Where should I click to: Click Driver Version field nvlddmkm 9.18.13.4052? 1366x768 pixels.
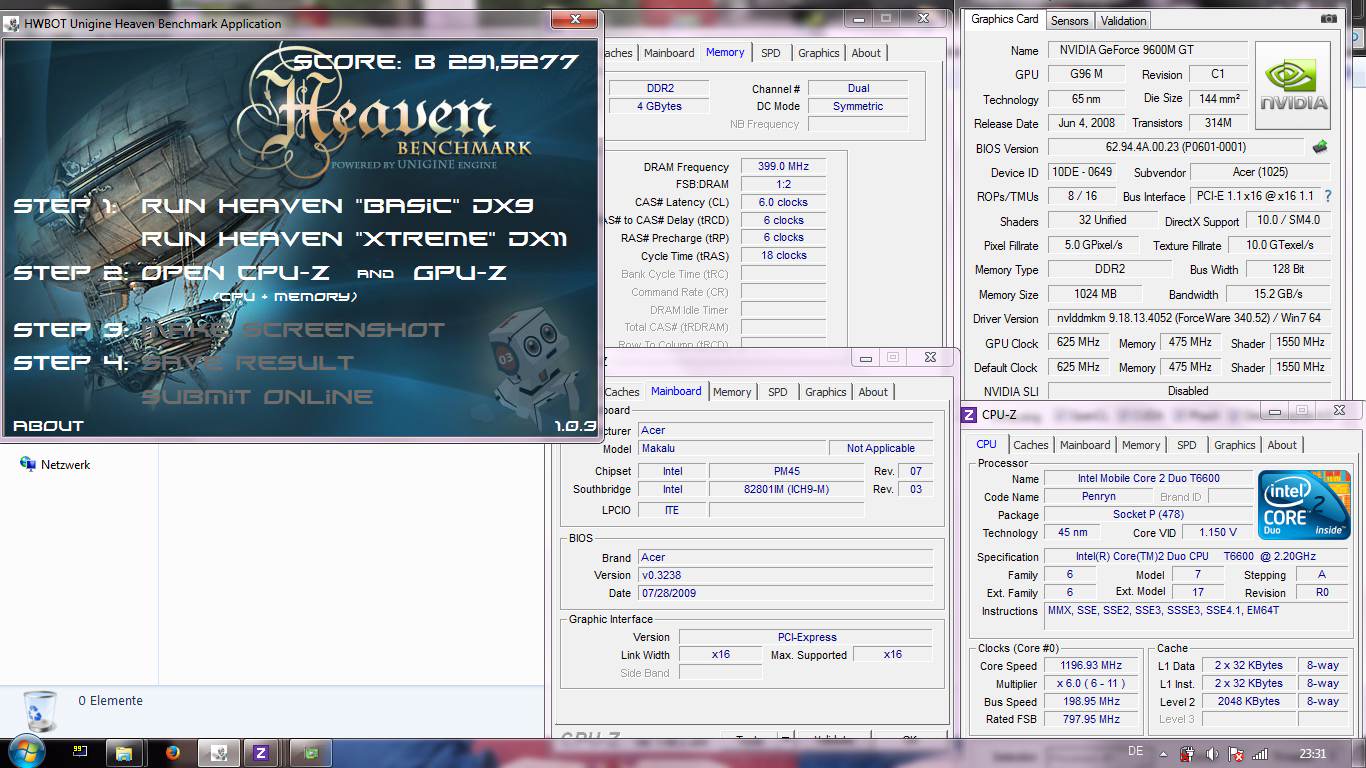click(1189, 318)
